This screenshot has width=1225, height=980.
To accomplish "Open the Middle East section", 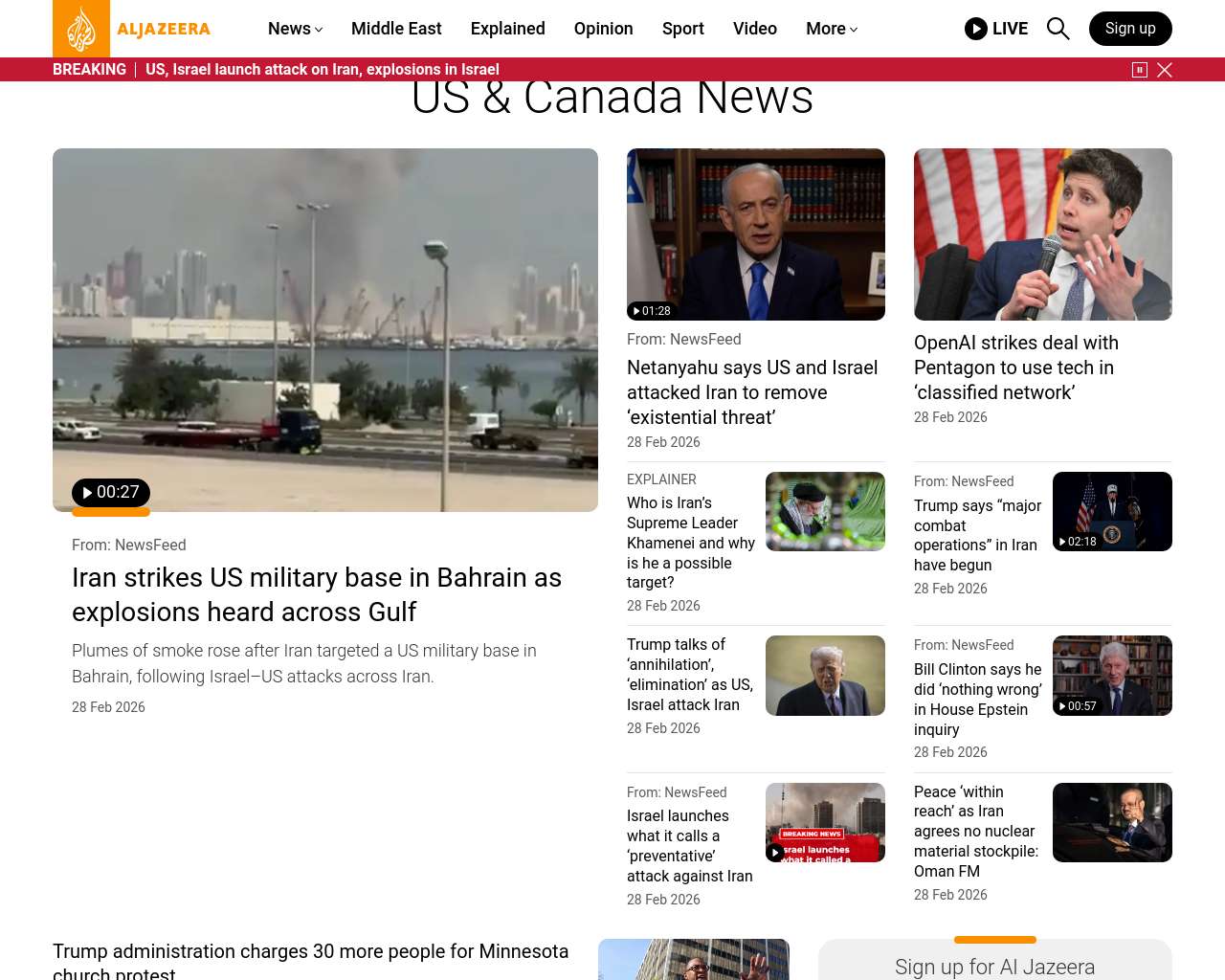I will pos(396,29).
